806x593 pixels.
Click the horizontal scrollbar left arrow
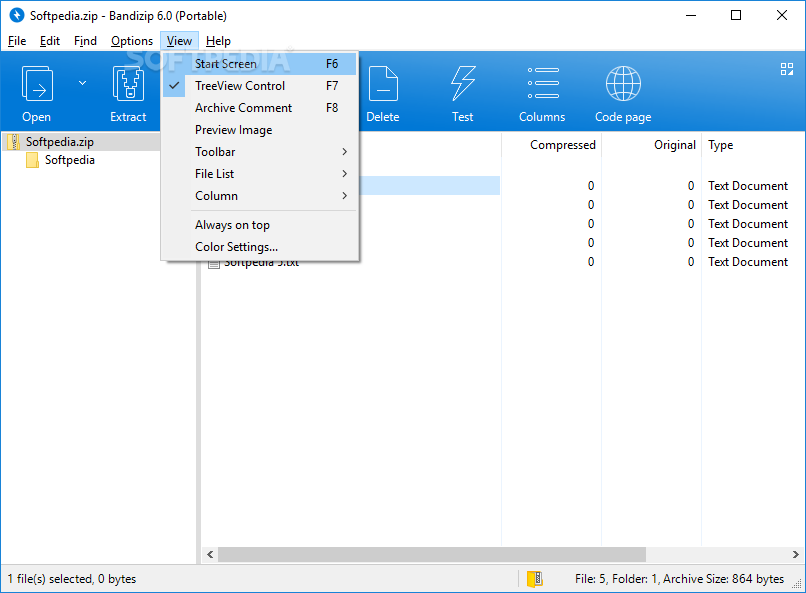pos(210,554)
